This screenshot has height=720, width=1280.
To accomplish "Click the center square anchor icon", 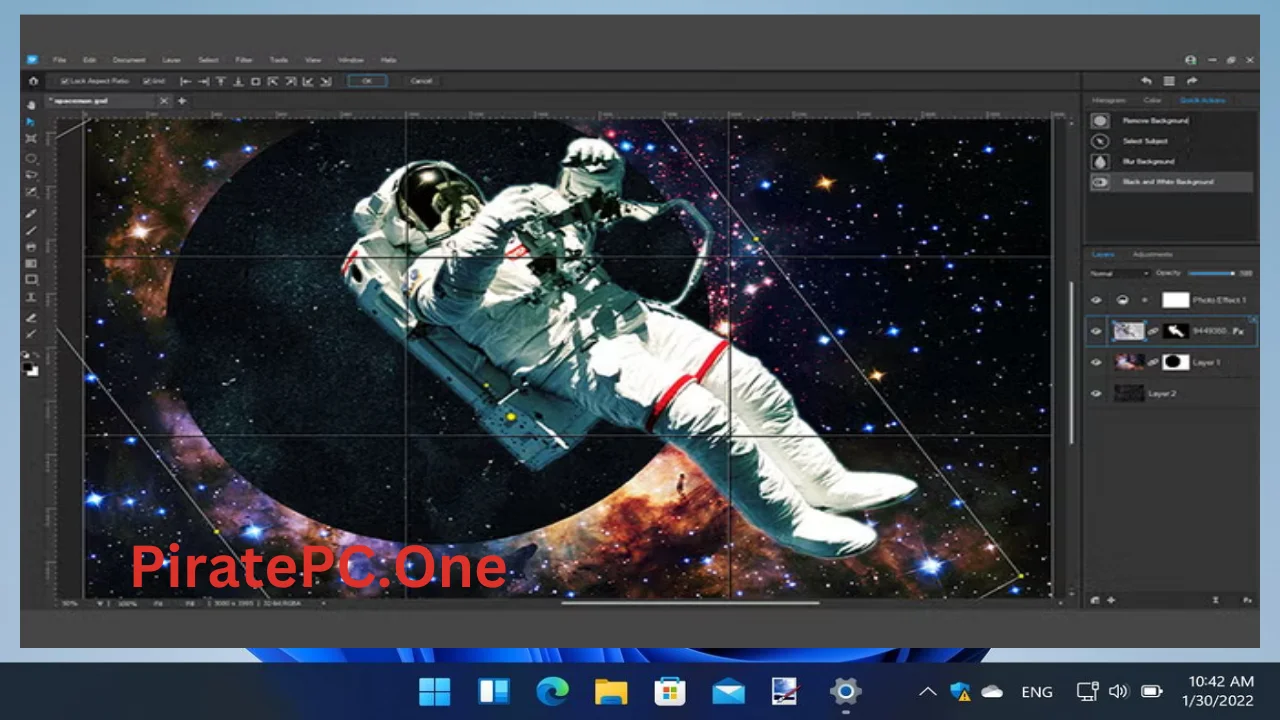I will [255, 81].
